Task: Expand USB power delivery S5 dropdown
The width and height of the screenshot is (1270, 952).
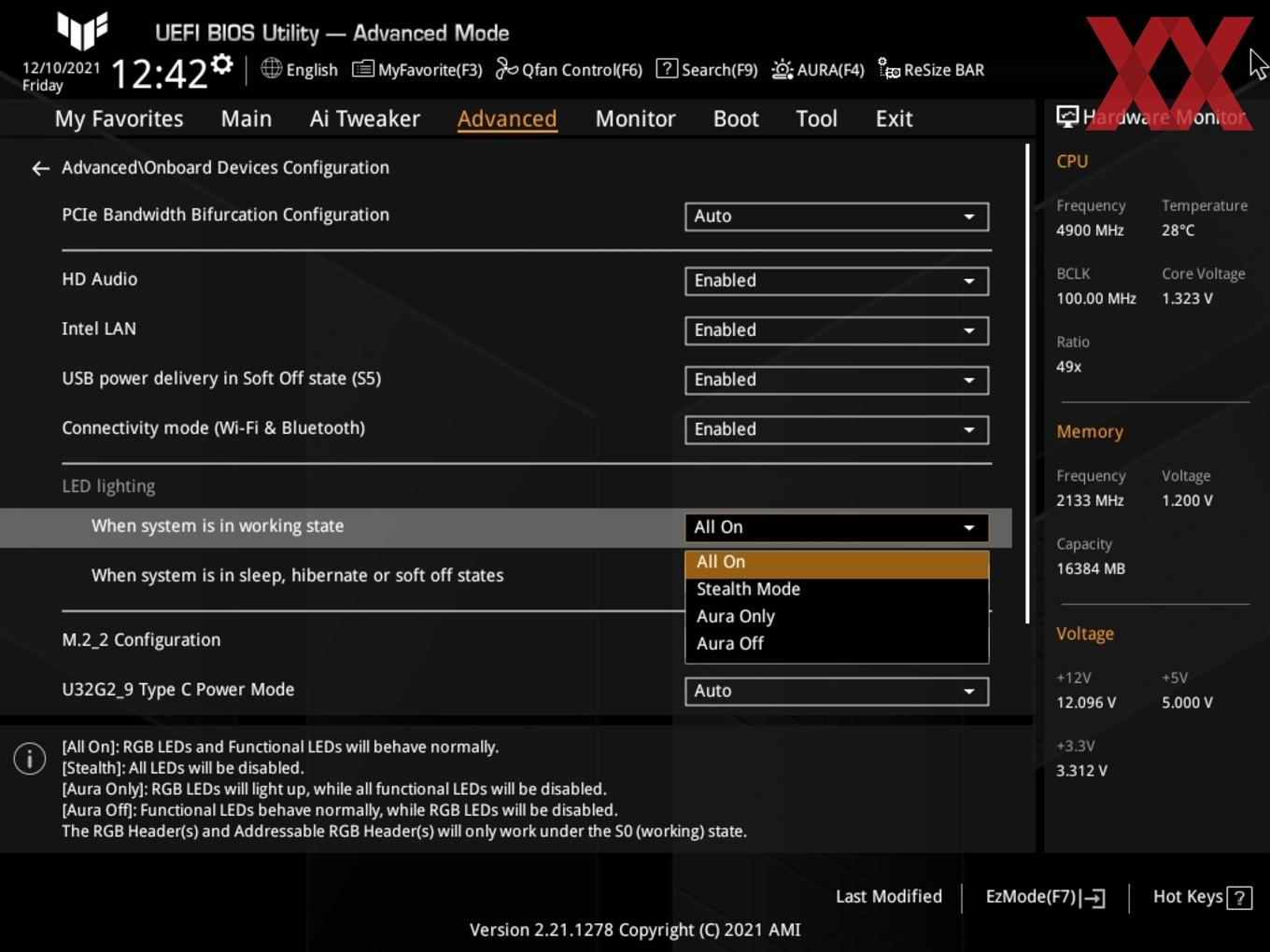Action: (x=837, y=380)
